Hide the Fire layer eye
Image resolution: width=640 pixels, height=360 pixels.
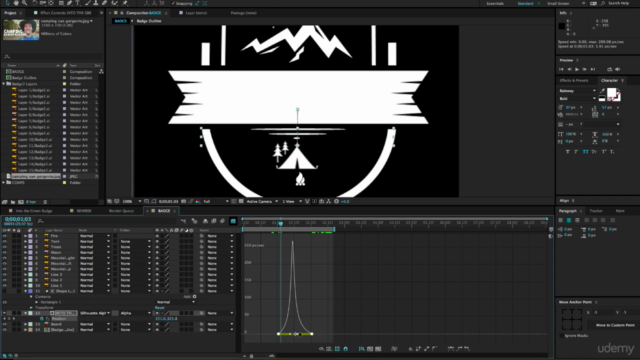[4, 236]
